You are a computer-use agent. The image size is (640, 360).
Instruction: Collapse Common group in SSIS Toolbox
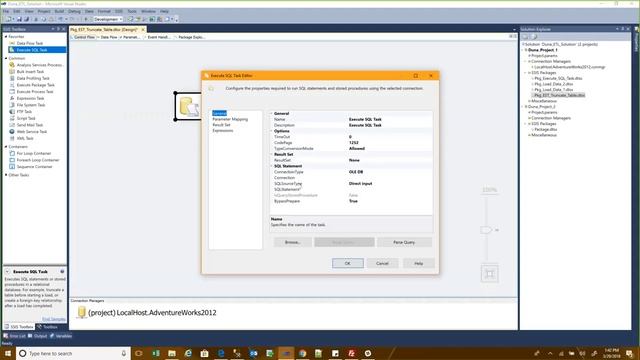pyautogui.click(x=6, y=58)
